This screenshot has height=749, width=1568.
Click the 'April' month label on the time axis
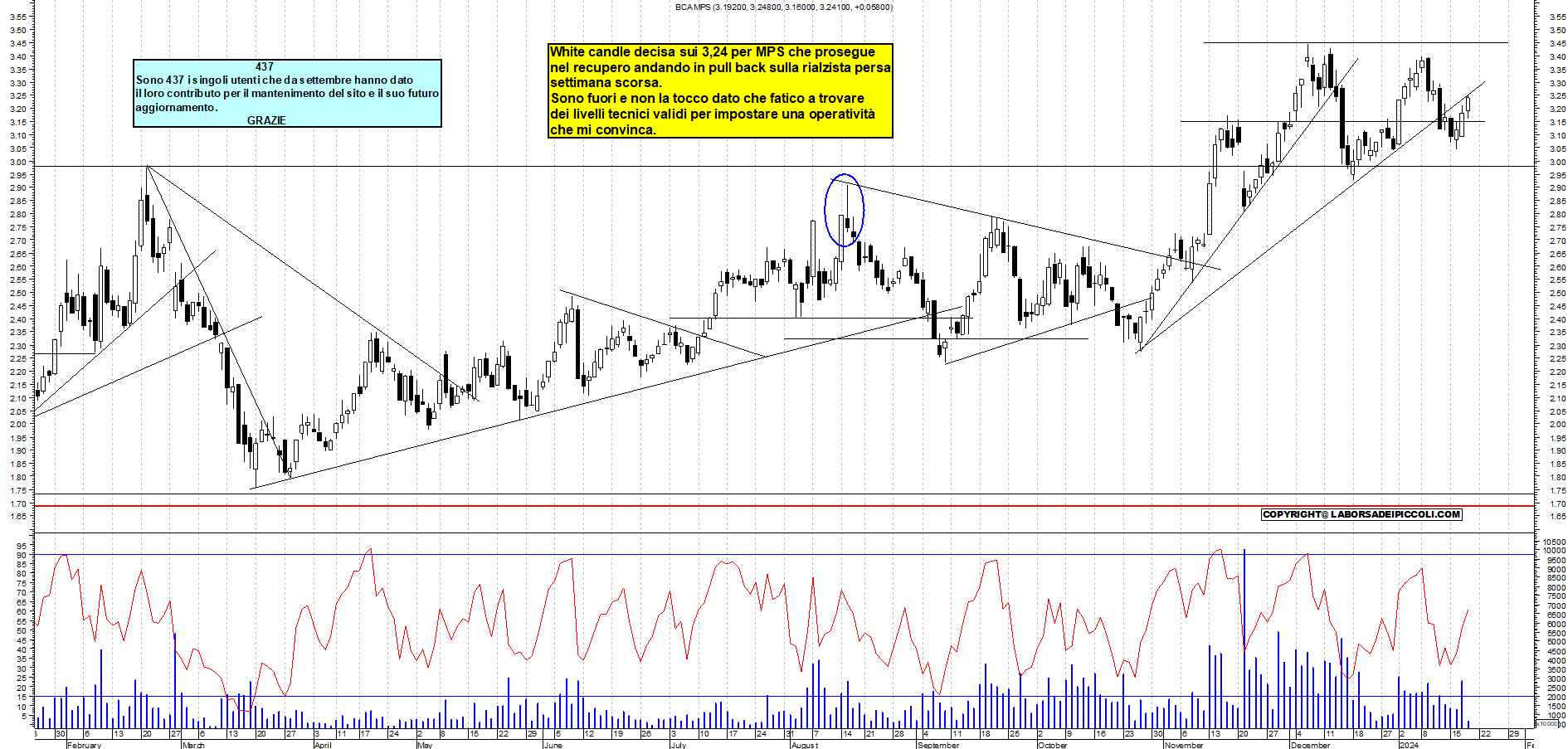coord(323,745)
